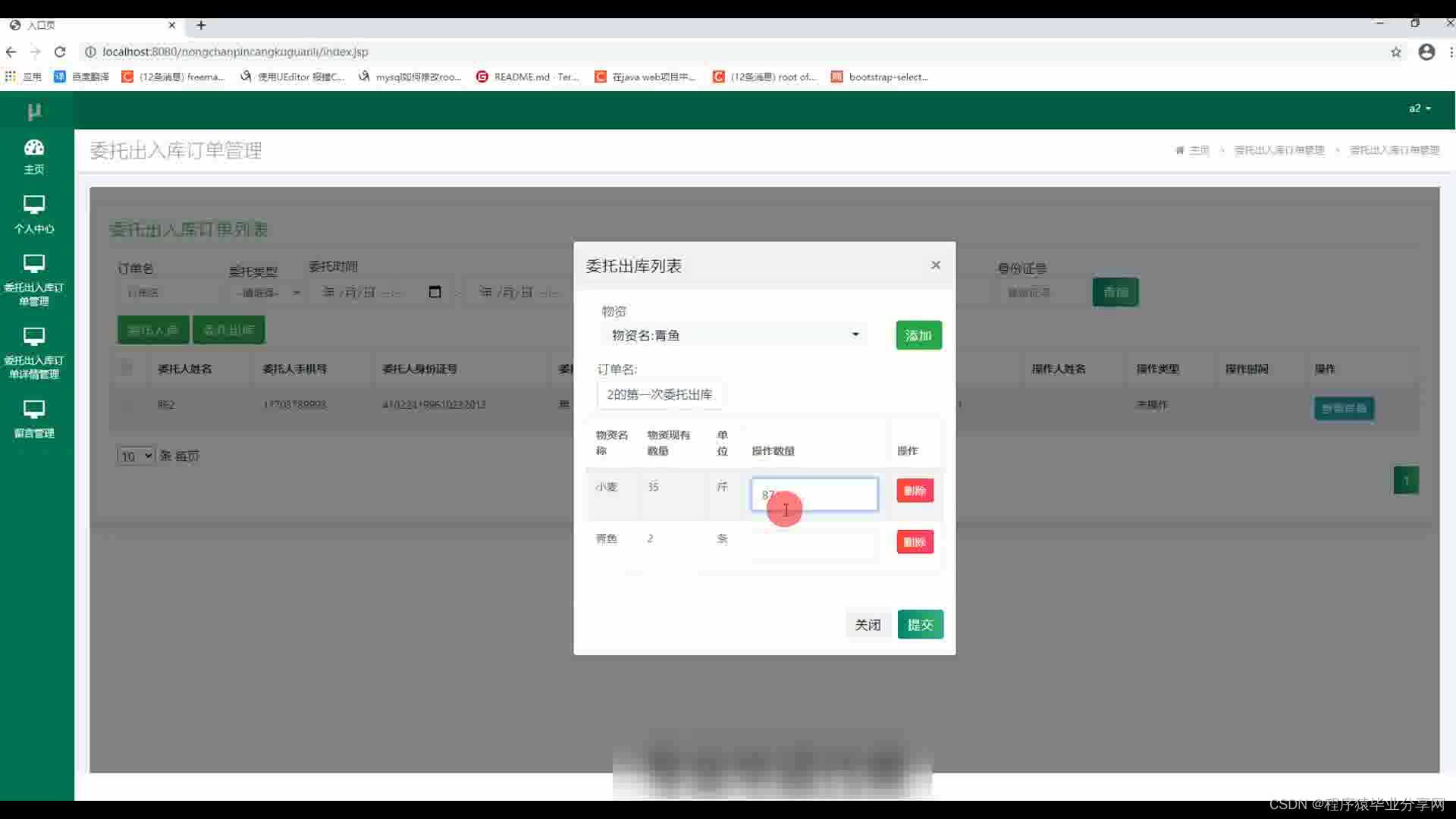Open the 10 条每页 page size dropdown
The width and height of the screenshot is (1456, 819).
click(136, 456)
